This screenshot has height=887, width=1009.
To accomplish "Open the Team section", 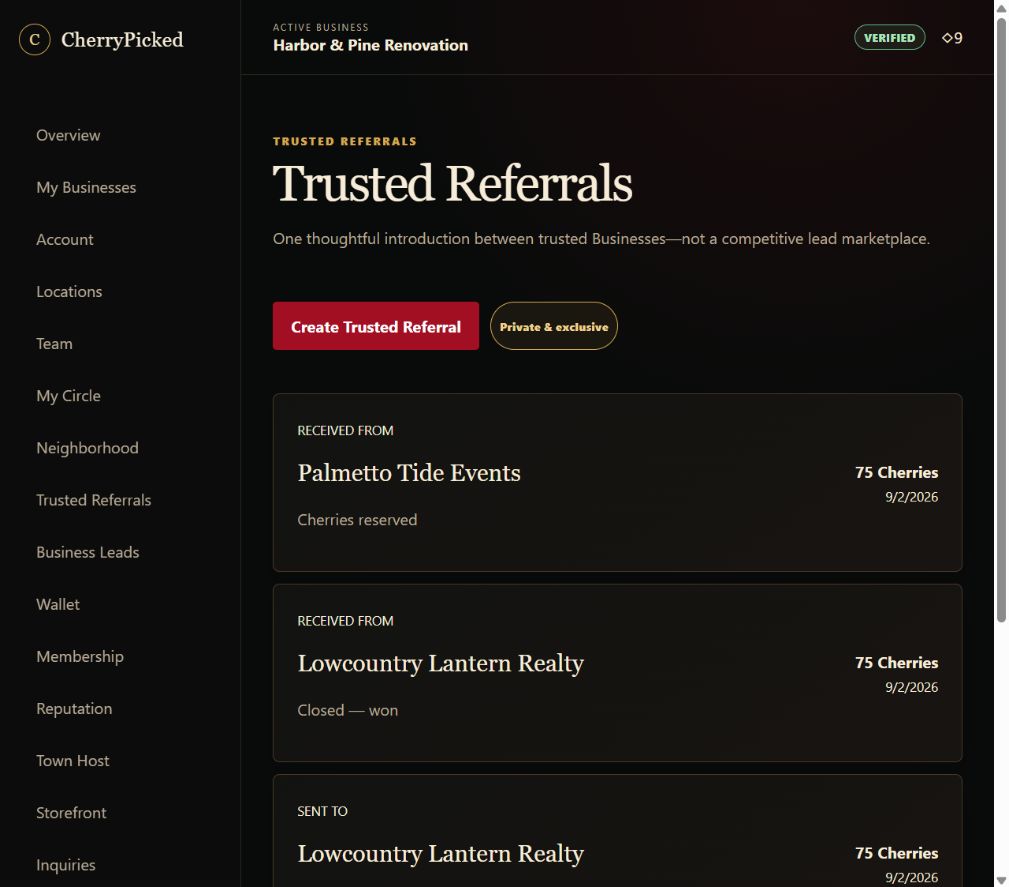I will (x=55, y=344).
